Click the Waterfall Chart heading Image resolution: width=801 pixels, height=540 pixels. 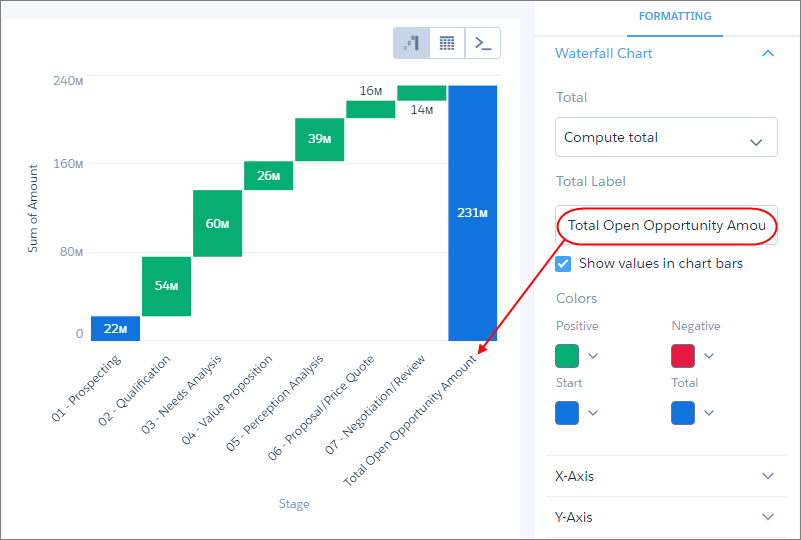(x=603, y=54)
